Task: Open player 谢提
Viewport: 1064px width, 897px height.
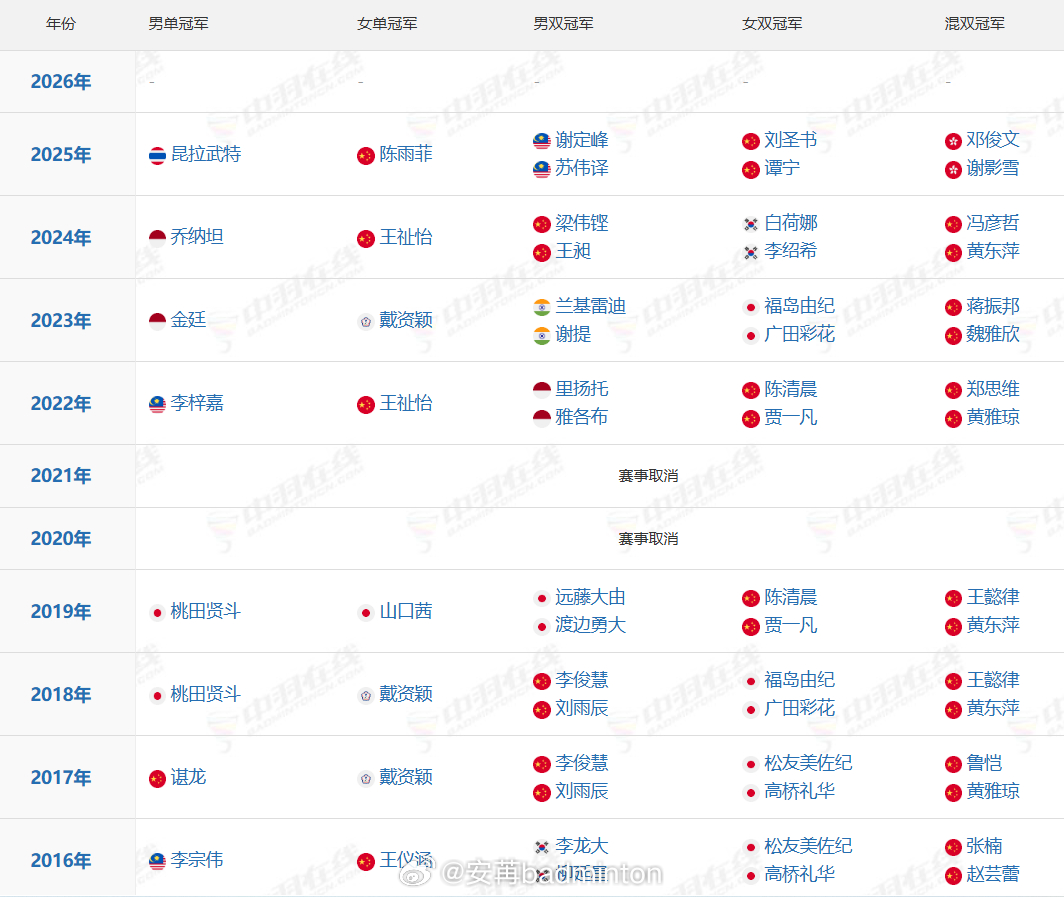Action: coord(573,335)
